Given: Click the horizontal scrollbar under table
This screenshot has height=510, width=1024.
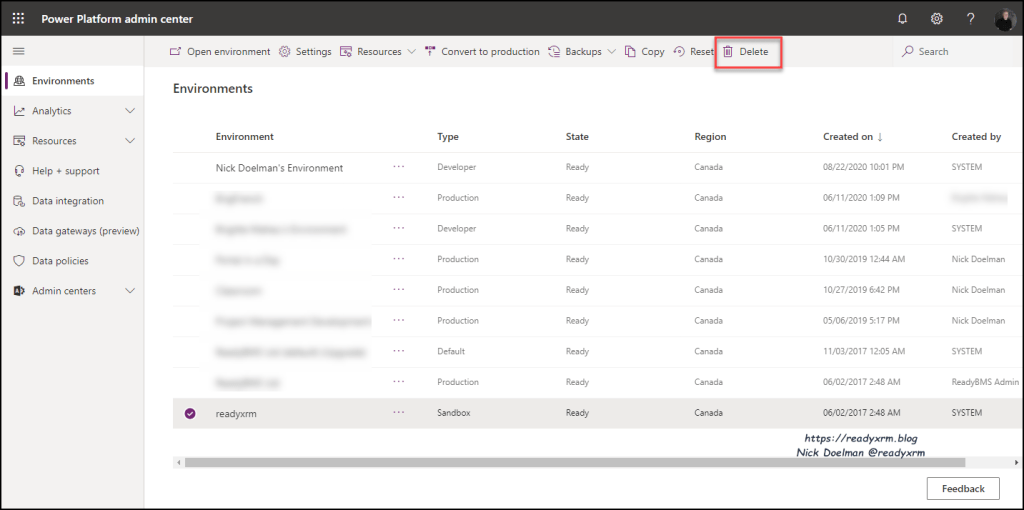Looking at the screenshot, I should pyautogui.click(x=574, y=462).
